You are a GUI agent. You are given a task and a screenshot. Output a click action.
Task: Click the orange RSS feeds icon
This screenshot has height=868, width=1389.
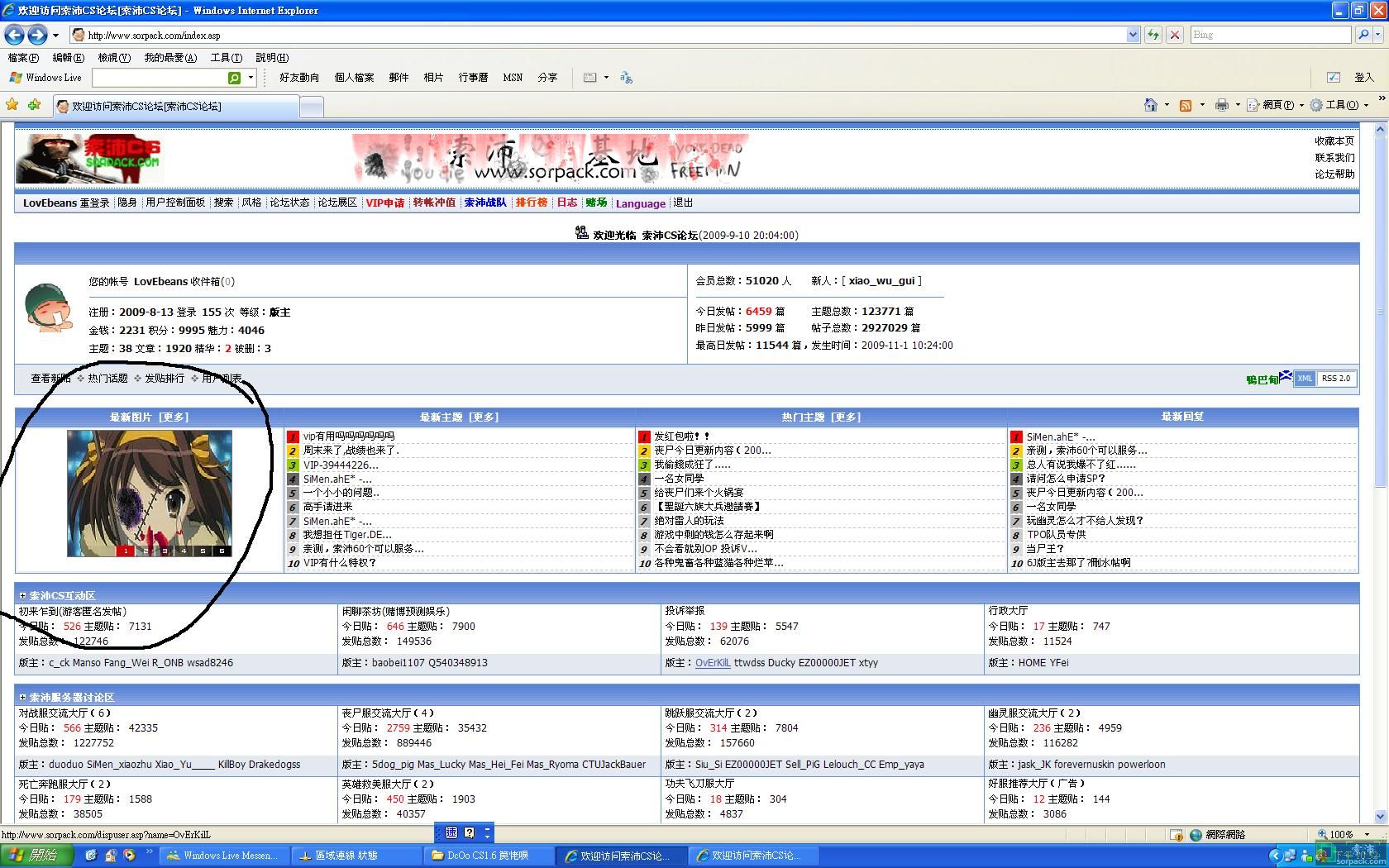[1186, 105]
